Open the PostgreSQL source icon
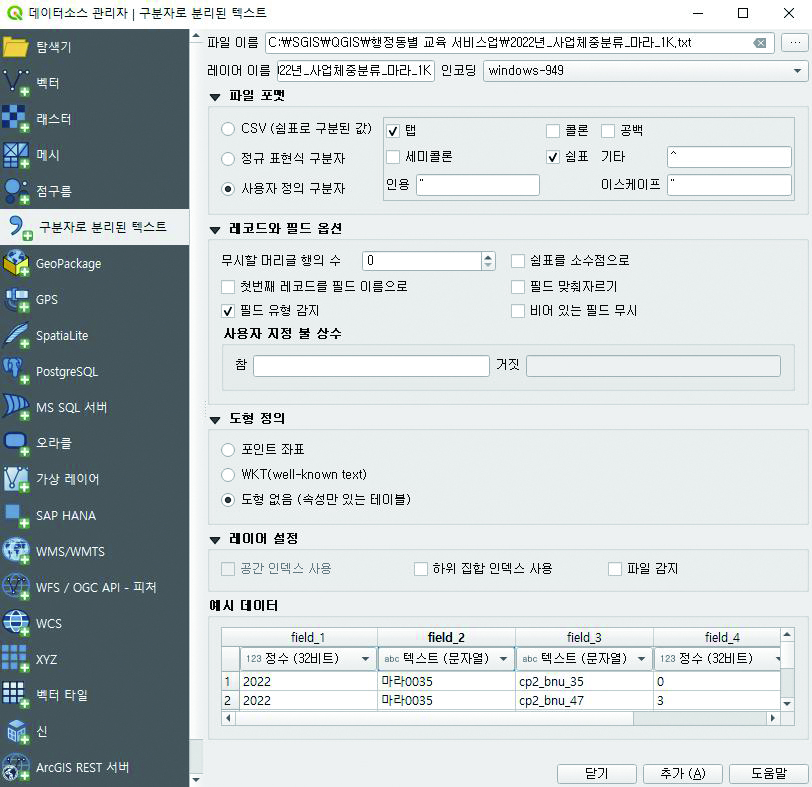The image size is (812, 787). tap(16, 371)
